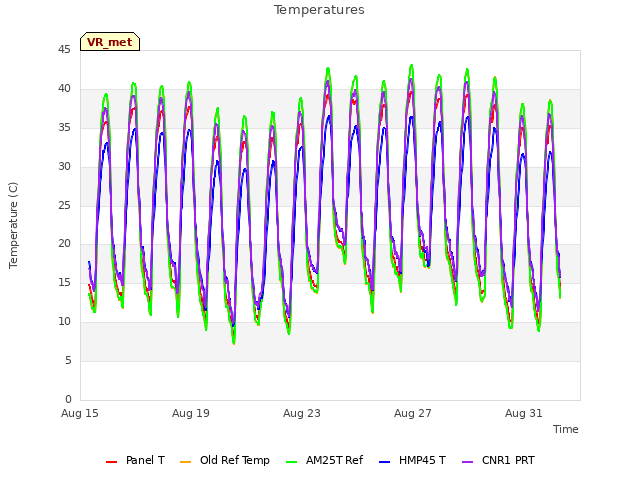The height and width of the screenshot is (480, 640).
Task: Toggle AM25T Ref legend entry
Action: [x=324, y=460]
